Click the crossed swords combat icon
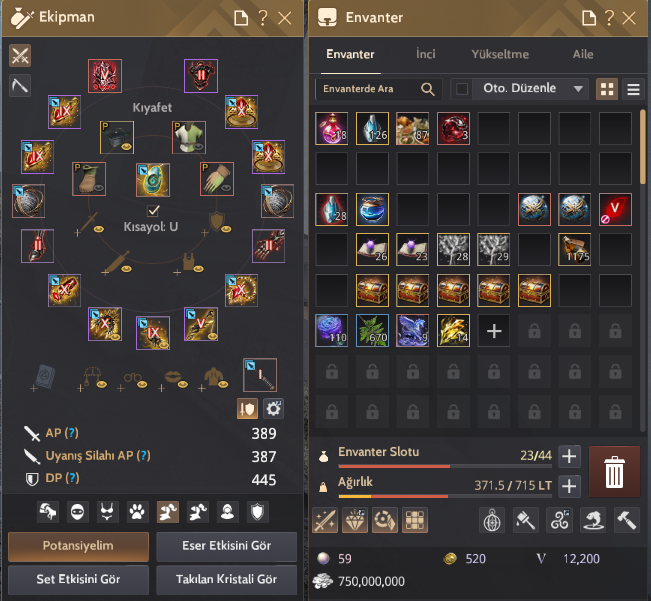 pos(20,56)
